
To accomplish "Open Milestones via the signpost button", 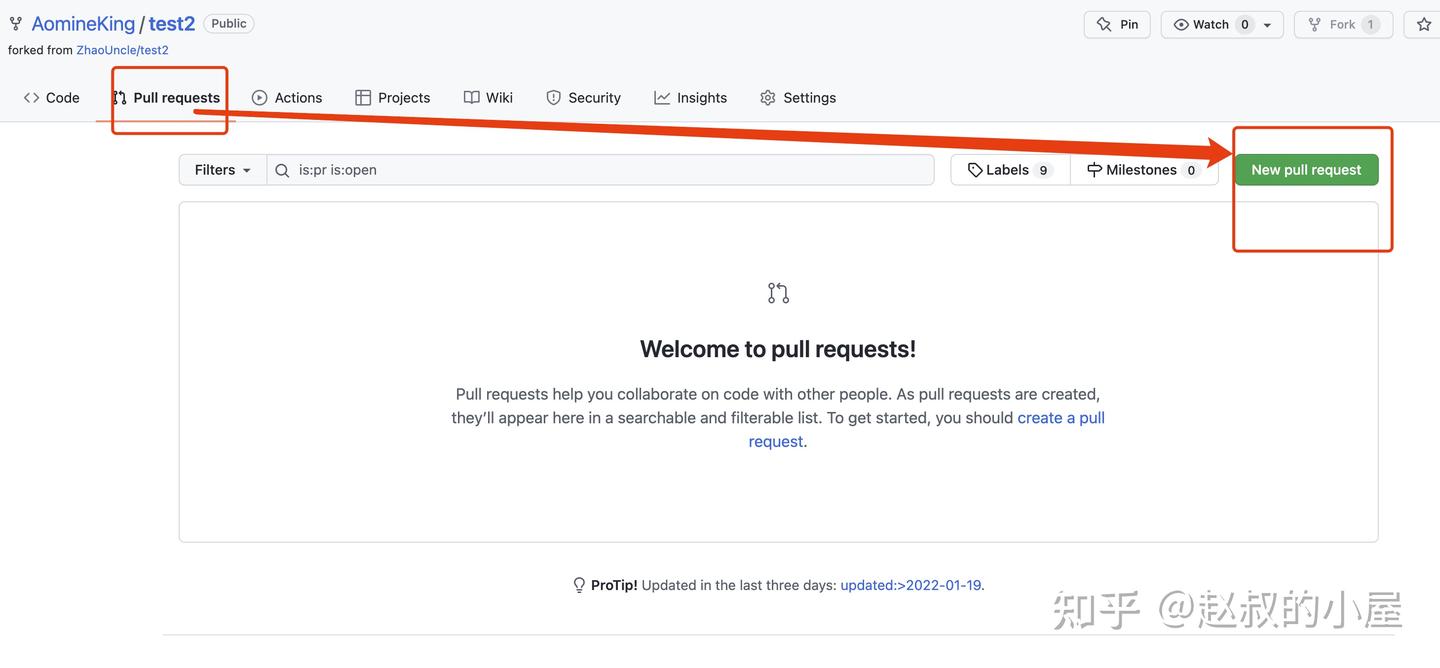I will click(x=1143, y=170).
